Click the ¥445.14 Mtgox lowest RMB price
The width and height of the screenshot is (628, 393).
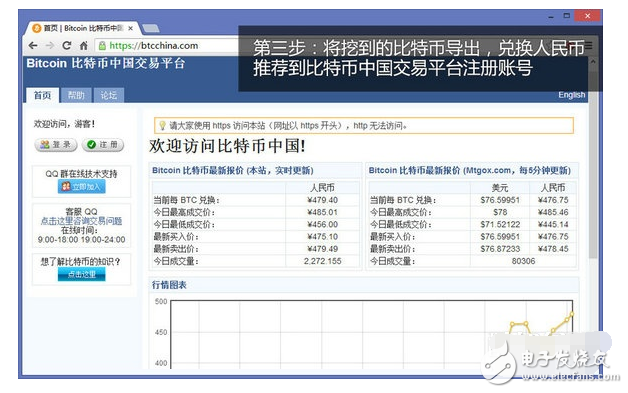pyautogui.click(x=553, y=224)
